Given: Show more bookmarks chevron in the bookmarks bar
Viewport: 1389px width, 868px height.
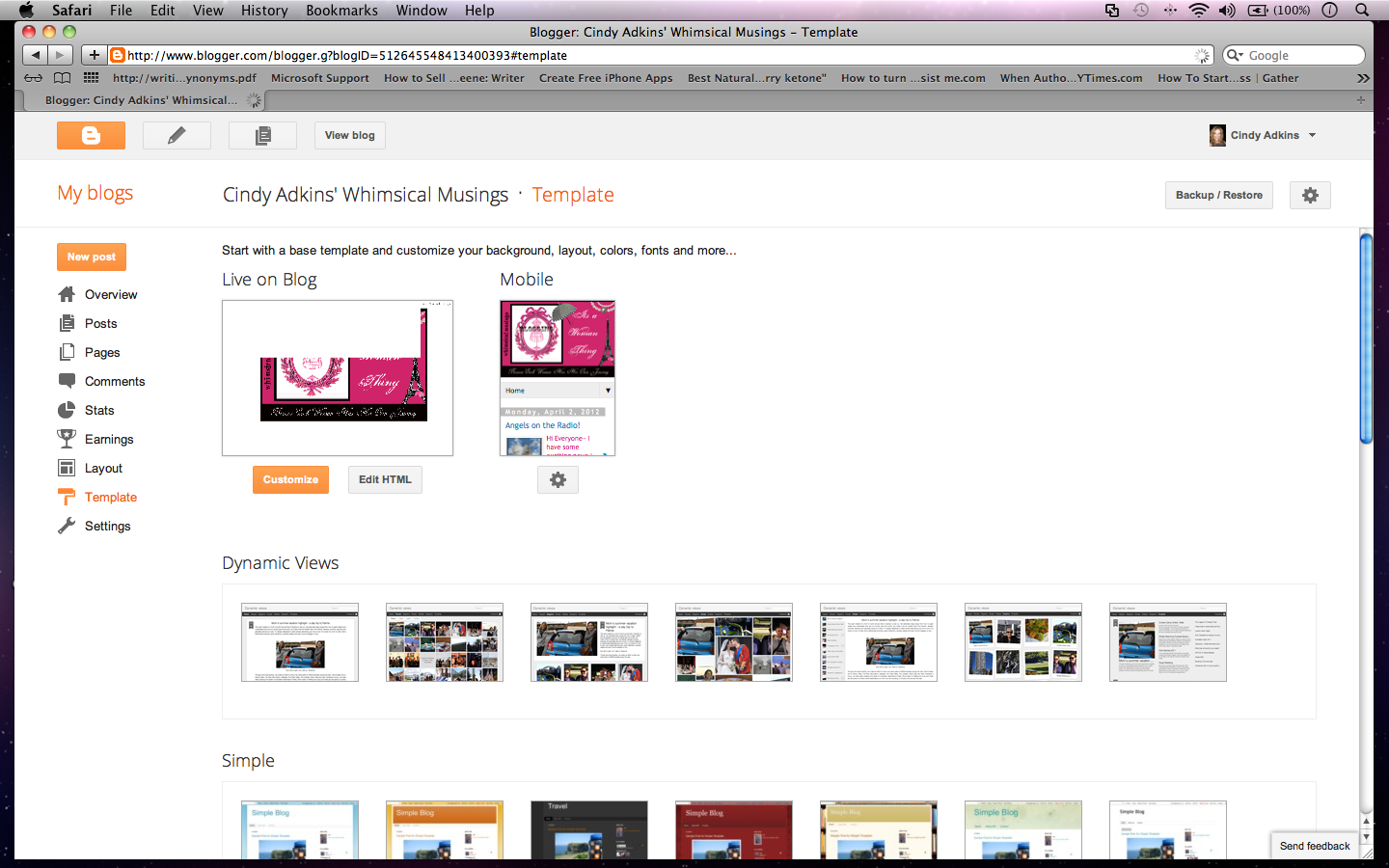Looking at the screenshot, I should pyautogui.click(x=1363, y=78).
